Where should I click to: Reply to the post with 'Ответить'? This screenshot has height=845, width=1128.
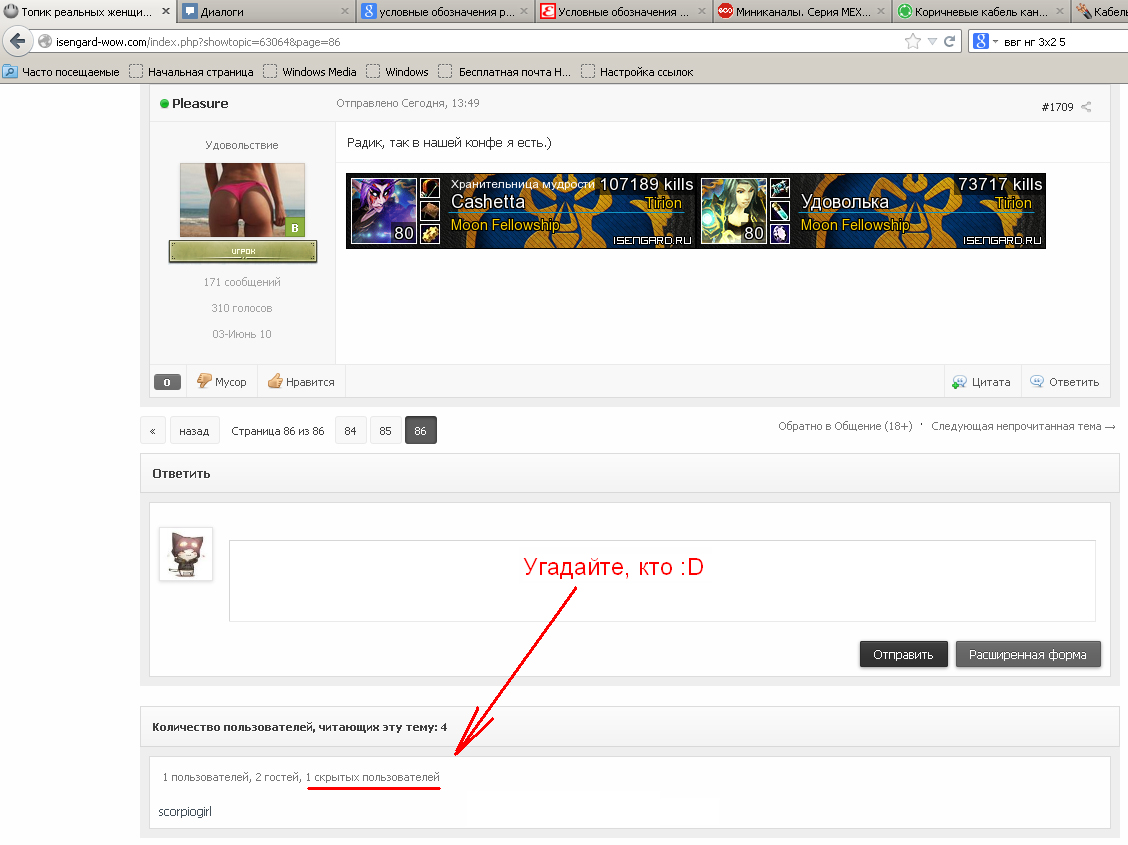point(1064,382)
